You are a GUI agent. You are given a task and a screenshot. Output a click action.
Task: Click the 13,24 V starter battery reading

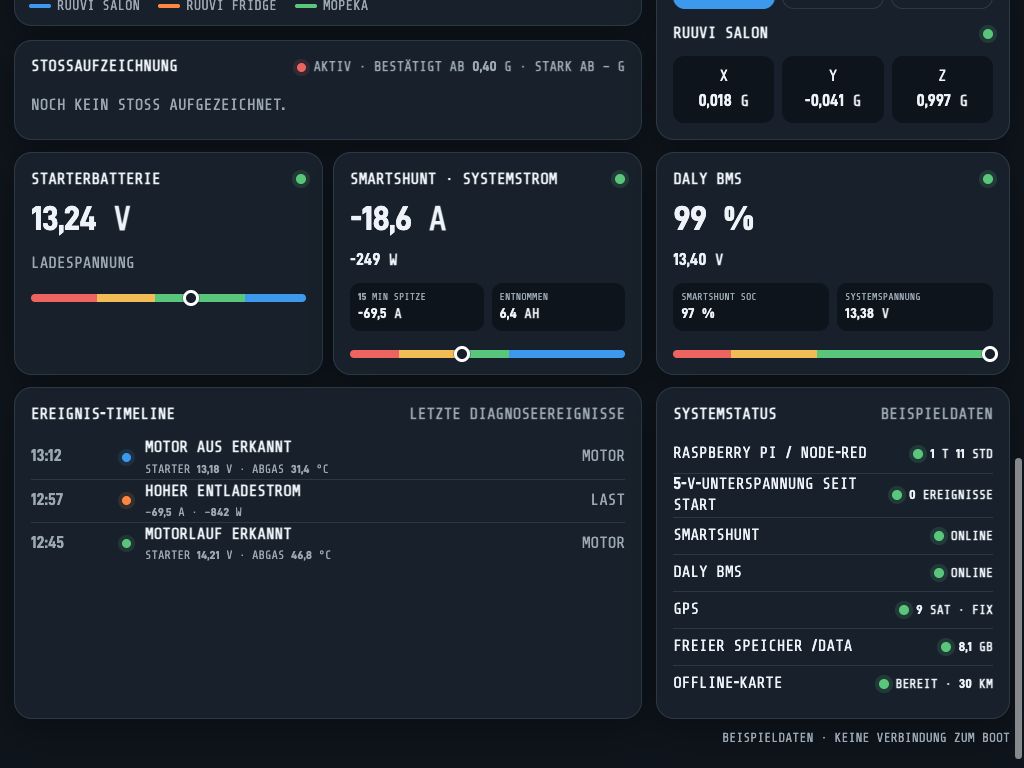(81, 219)
